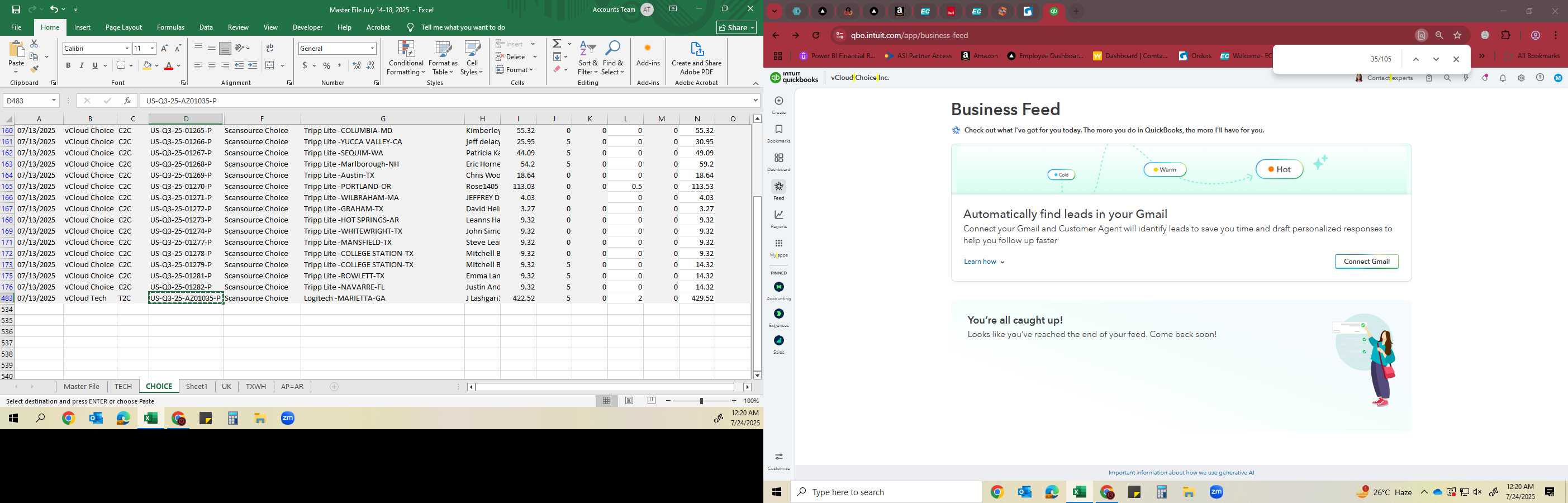Click the yellow Fill Color bucket

click(147, 65)
